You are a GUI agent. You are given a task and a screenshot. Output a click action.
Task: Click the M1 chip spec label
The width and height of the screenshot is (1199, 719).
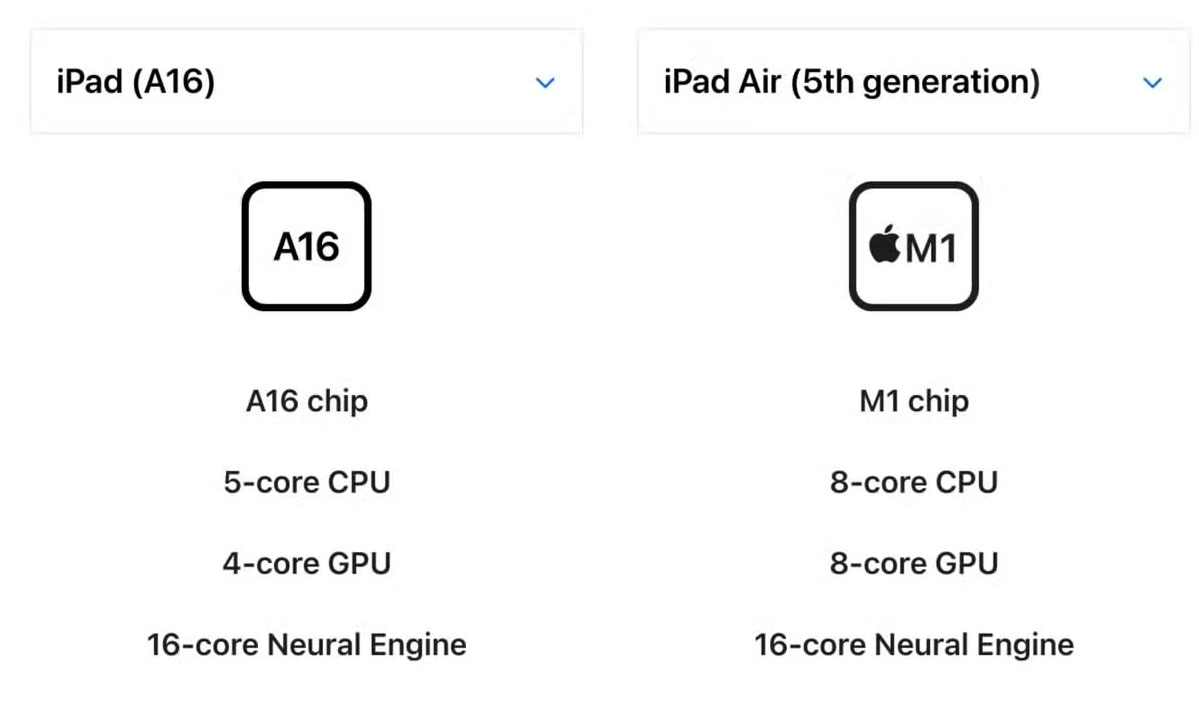click(912, 401)
